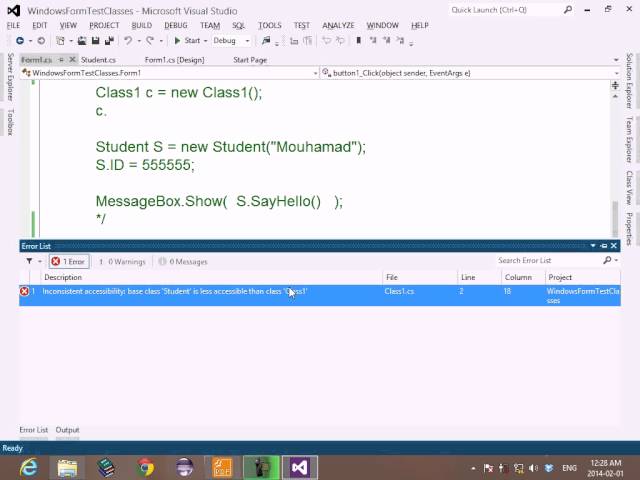Open the Error List window options dropdown

(x=593, y=246)
